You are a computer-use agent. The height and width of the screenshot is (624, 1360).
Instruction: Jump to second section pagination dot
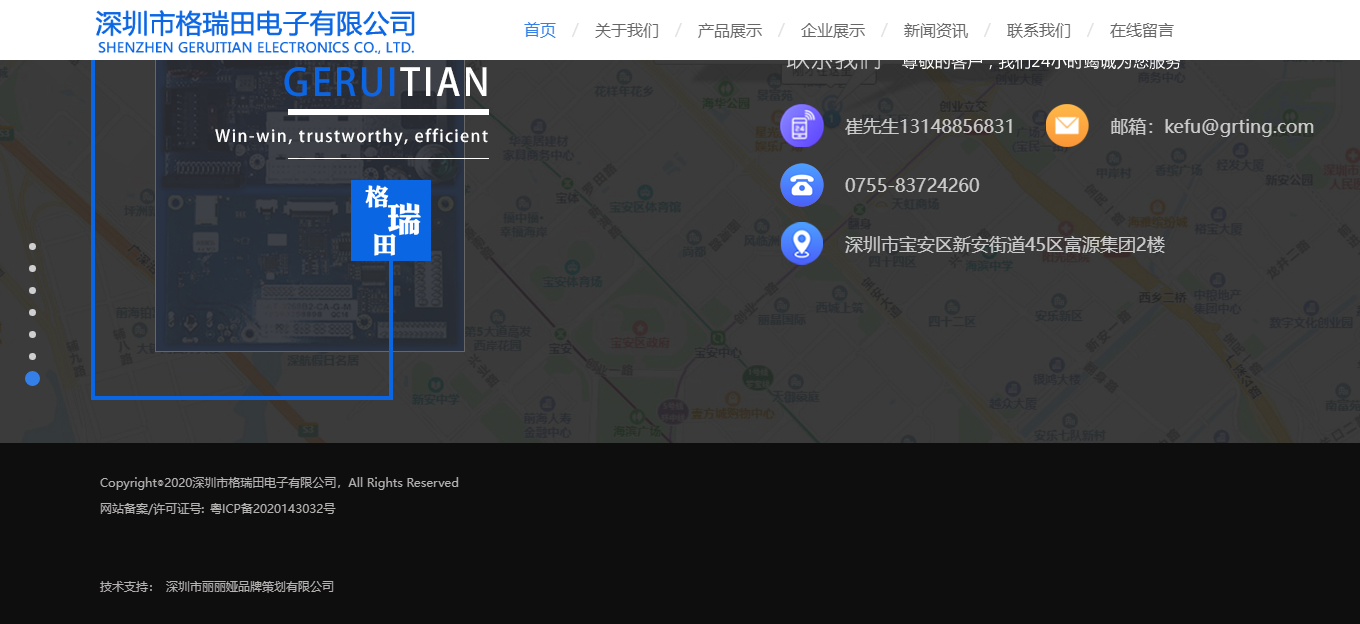(32, 268)
